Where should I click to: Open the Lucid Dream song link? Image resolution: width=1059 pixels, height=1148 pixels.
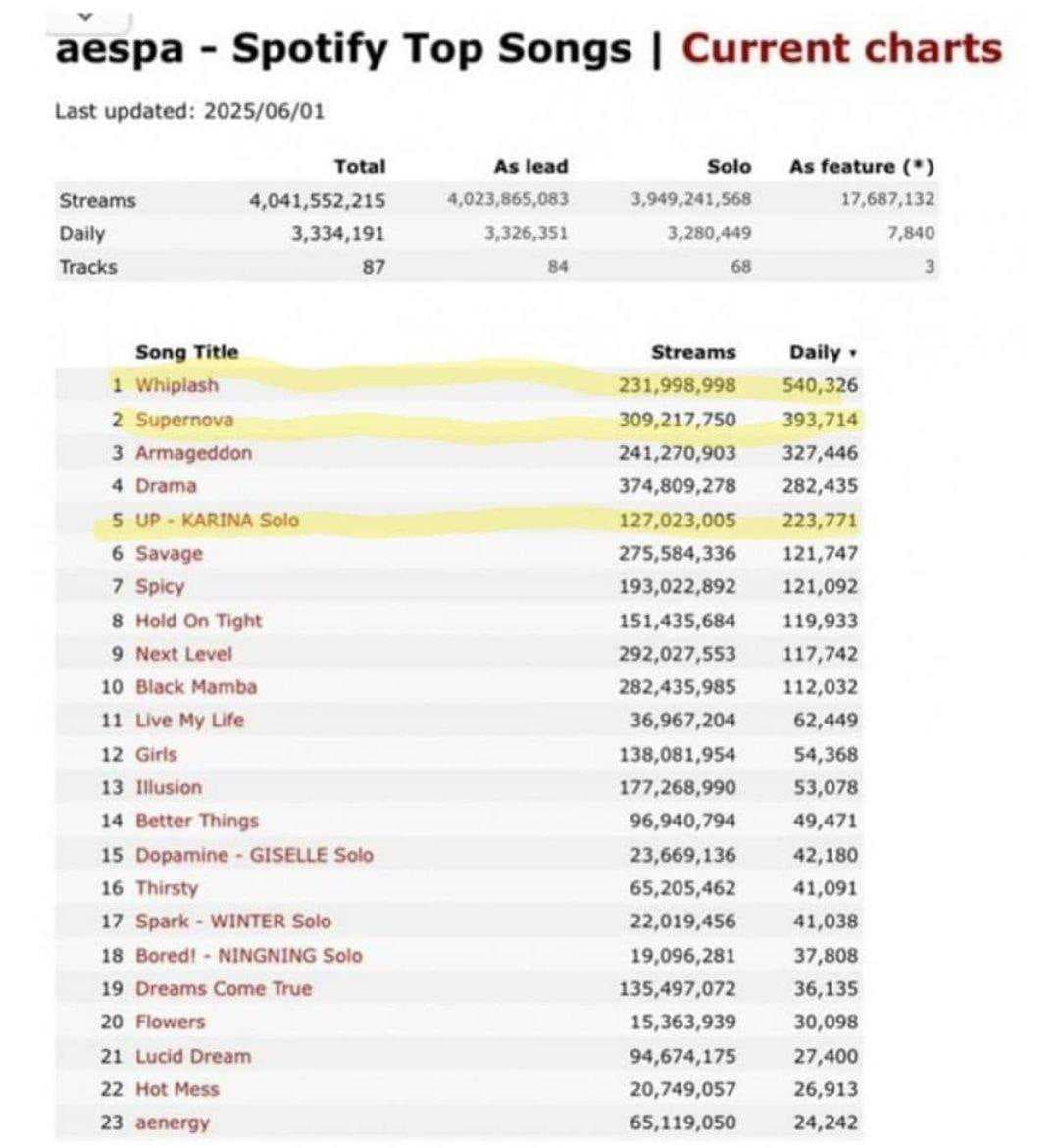(192, 1056)
